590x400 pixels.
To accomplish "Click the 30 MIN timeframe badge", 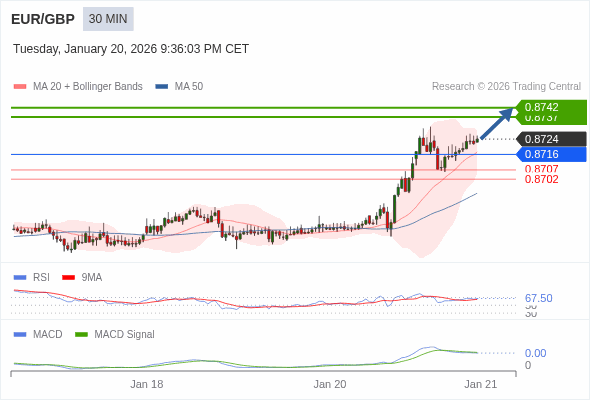I will 108,19.
